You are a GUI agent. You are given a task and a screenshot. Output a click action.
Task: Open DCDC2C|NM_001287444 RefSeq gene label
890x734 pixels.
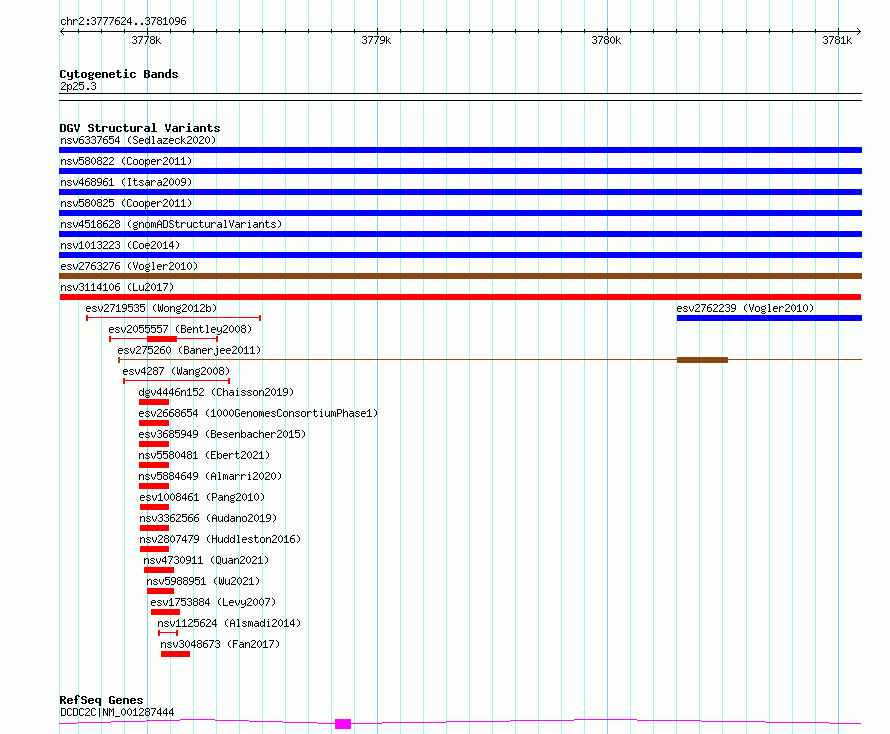(117, 712)
